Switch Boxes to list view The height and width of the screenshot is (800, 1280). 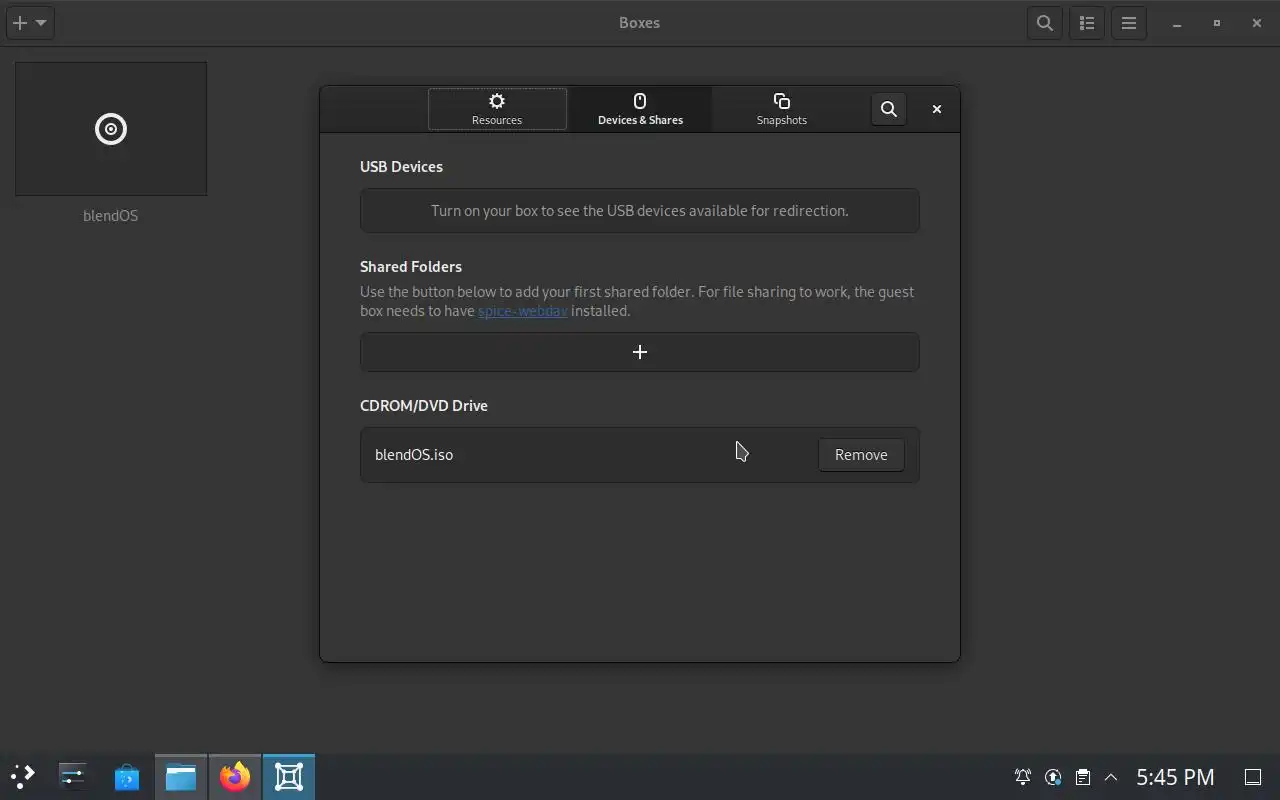coord(1087,23)
